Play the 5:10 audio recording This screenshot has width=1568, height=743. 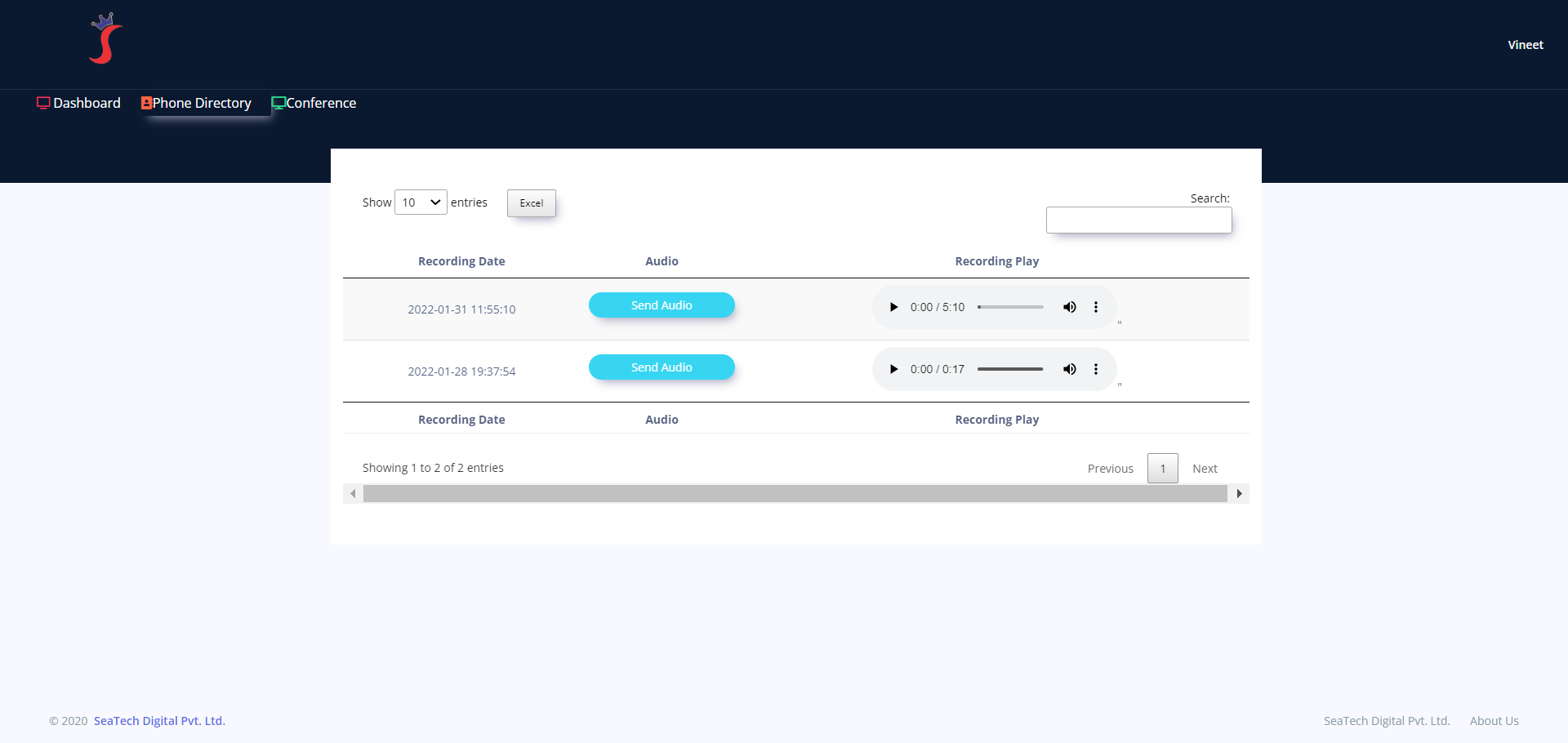pyautogui.click(x=893, y=307)
